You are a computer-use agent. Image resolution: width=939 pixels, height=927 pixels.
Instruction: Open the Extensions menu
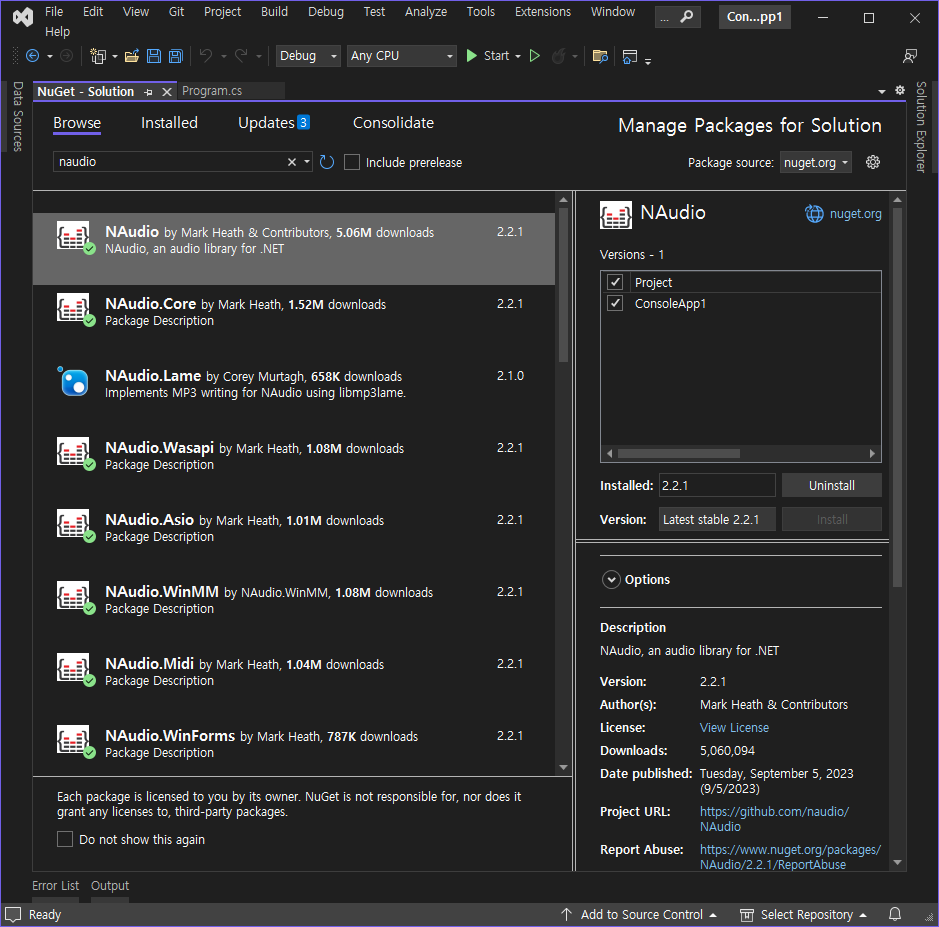543,12
